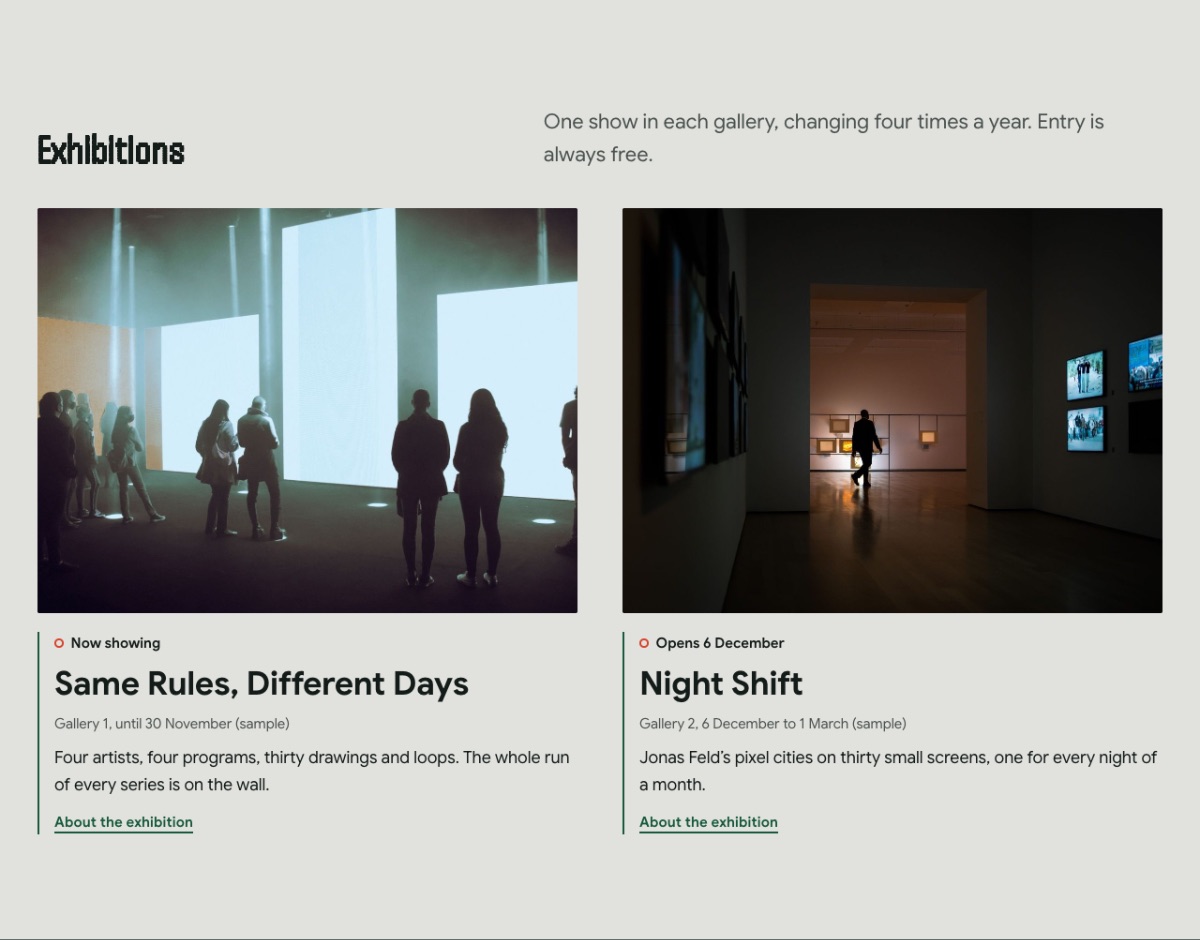Screen dimensions: 1200x940
Task: Click the Opens 6 December status label
Action: [x=720, y=643]
